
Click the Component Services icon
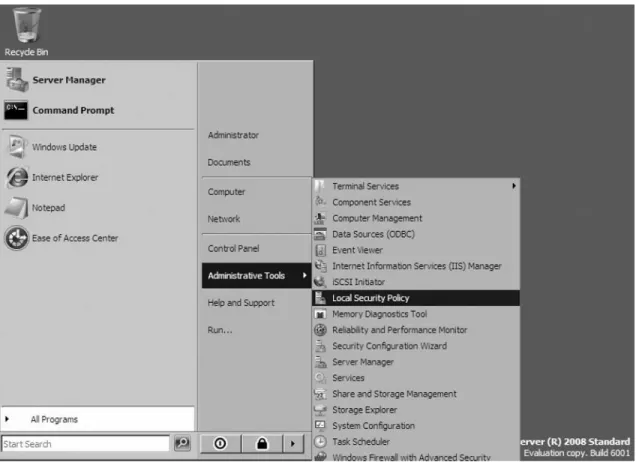pos(320,202)
